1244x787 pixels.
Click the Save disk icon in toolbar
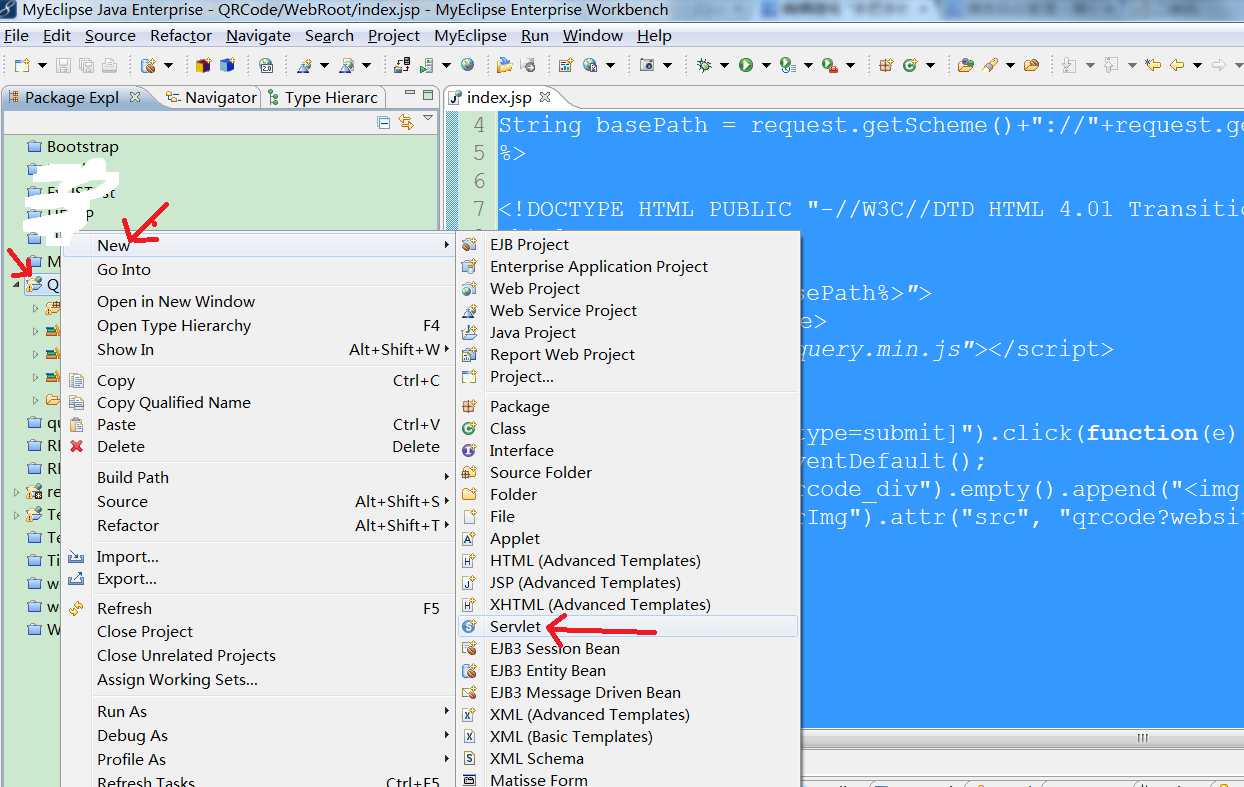[63, 65]
